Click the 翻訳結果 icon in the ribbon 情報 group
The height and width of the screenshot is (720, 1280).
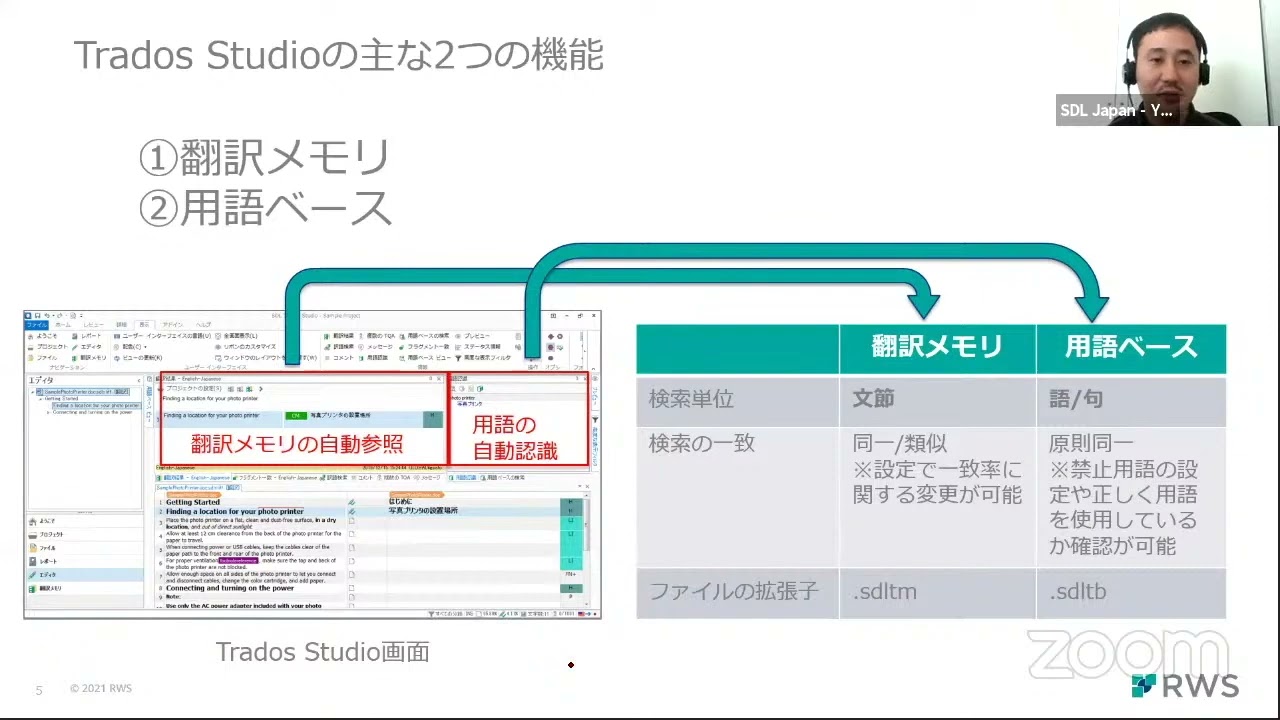tap(327, 336)
